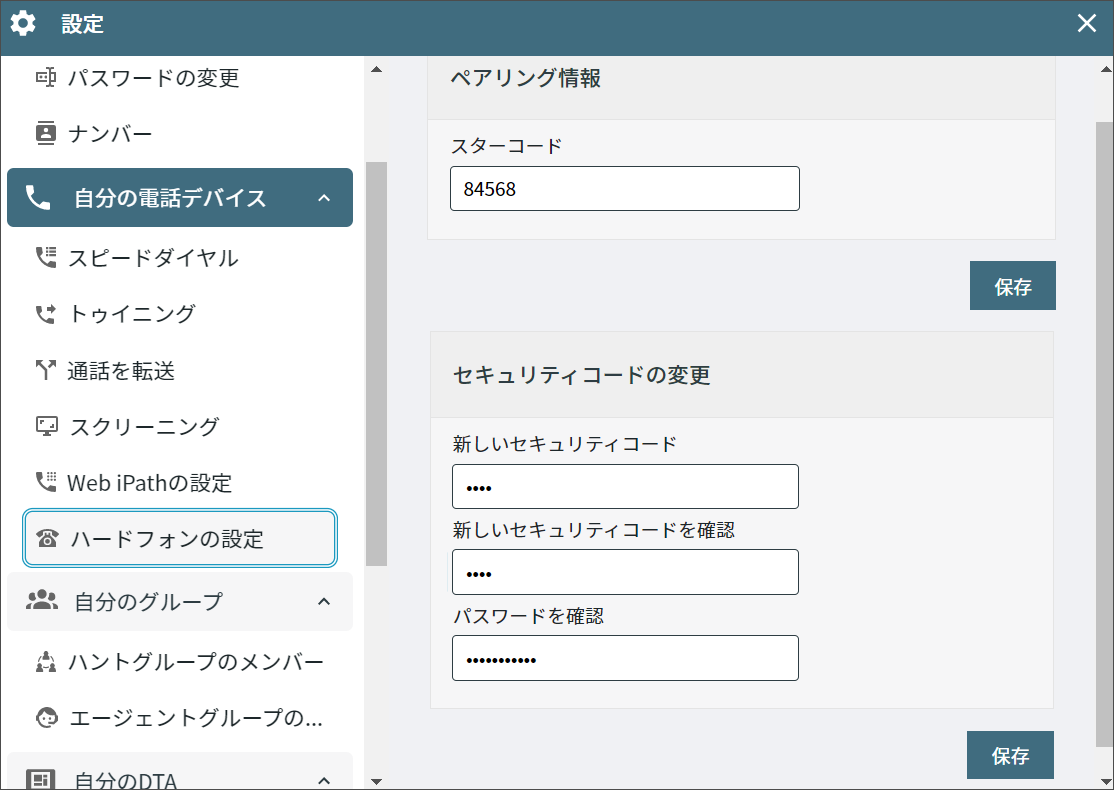Click the phone handset icon beside 自分の電話デバイス
1114x790 pixels.
(38, 198)
